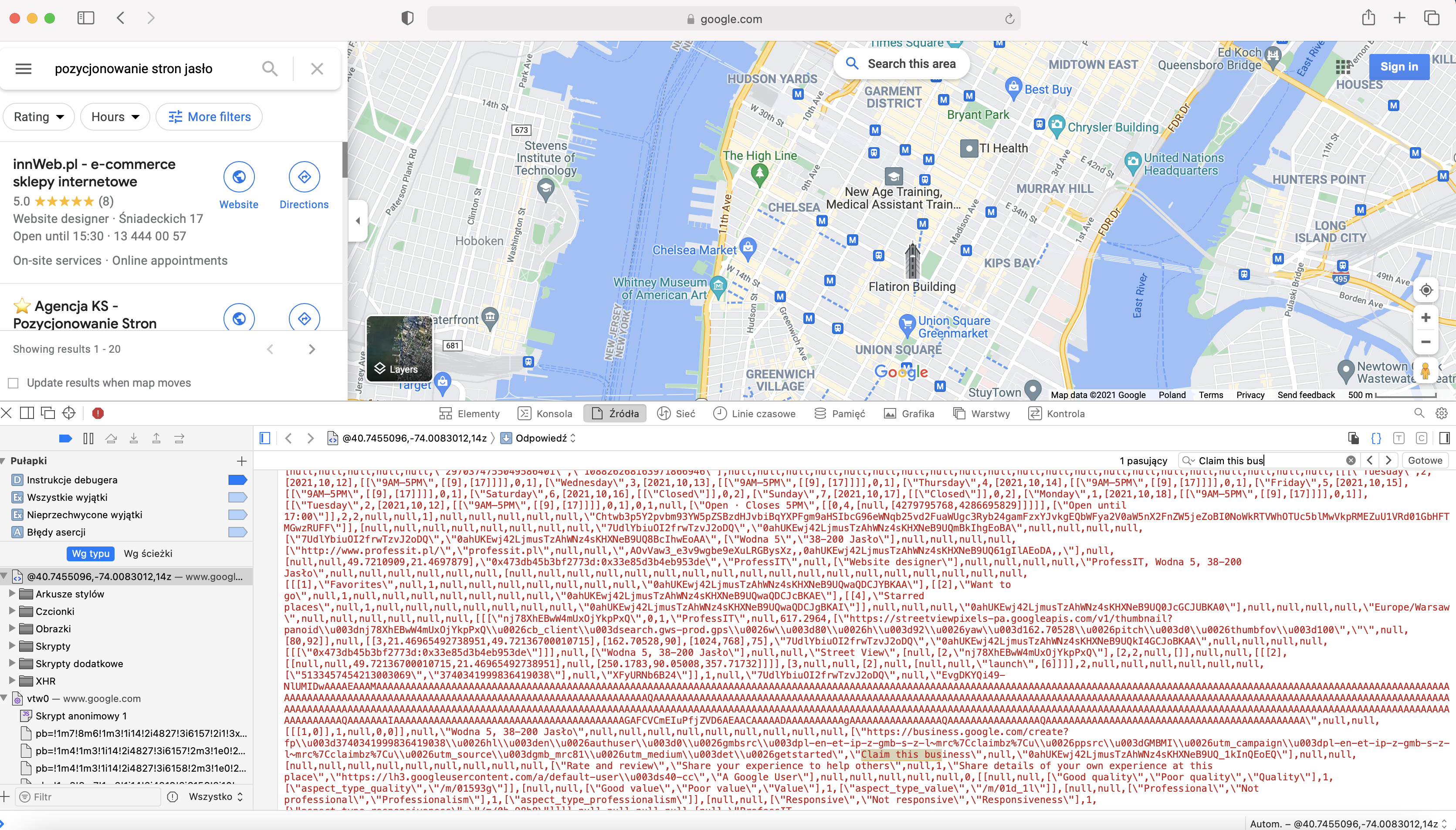The width and height of the screenshot is (1456, 830).
Task: Toggle pretty print braces button
Action: pos(1376,438)
